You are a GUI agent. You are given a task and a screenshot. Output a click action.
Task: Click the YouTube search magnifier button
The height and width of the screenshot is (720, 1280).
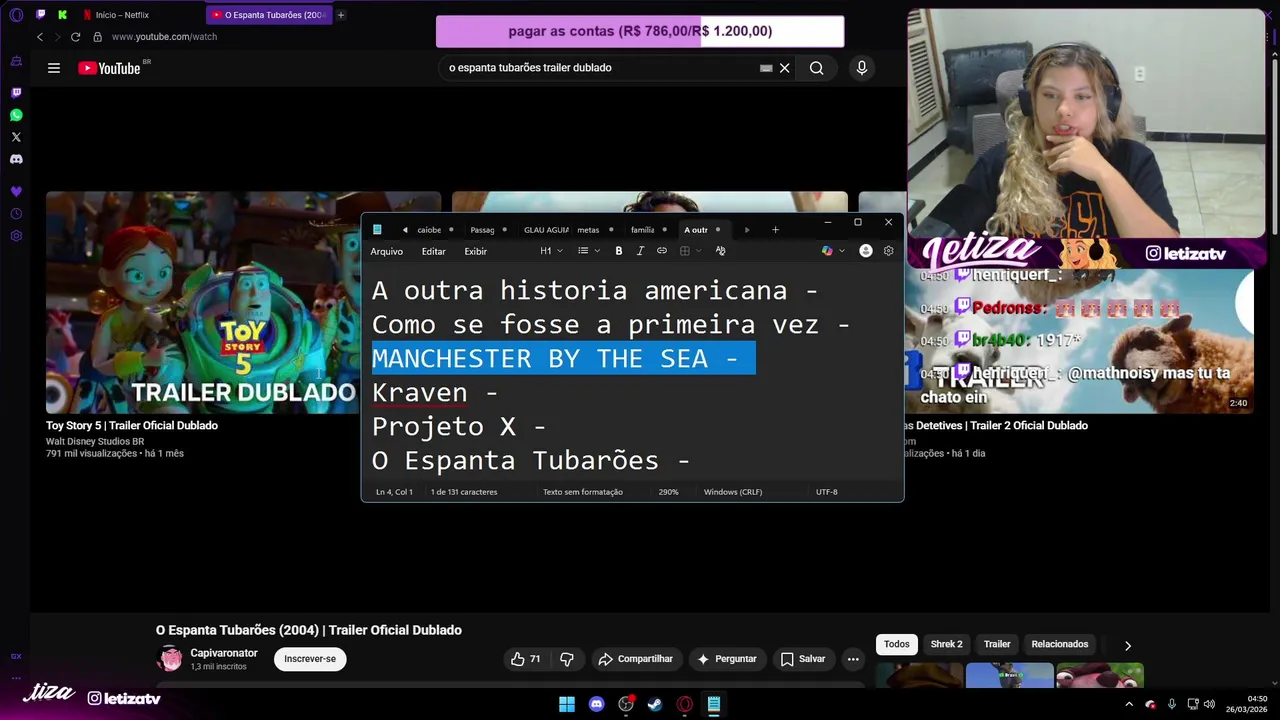[817, 68]
